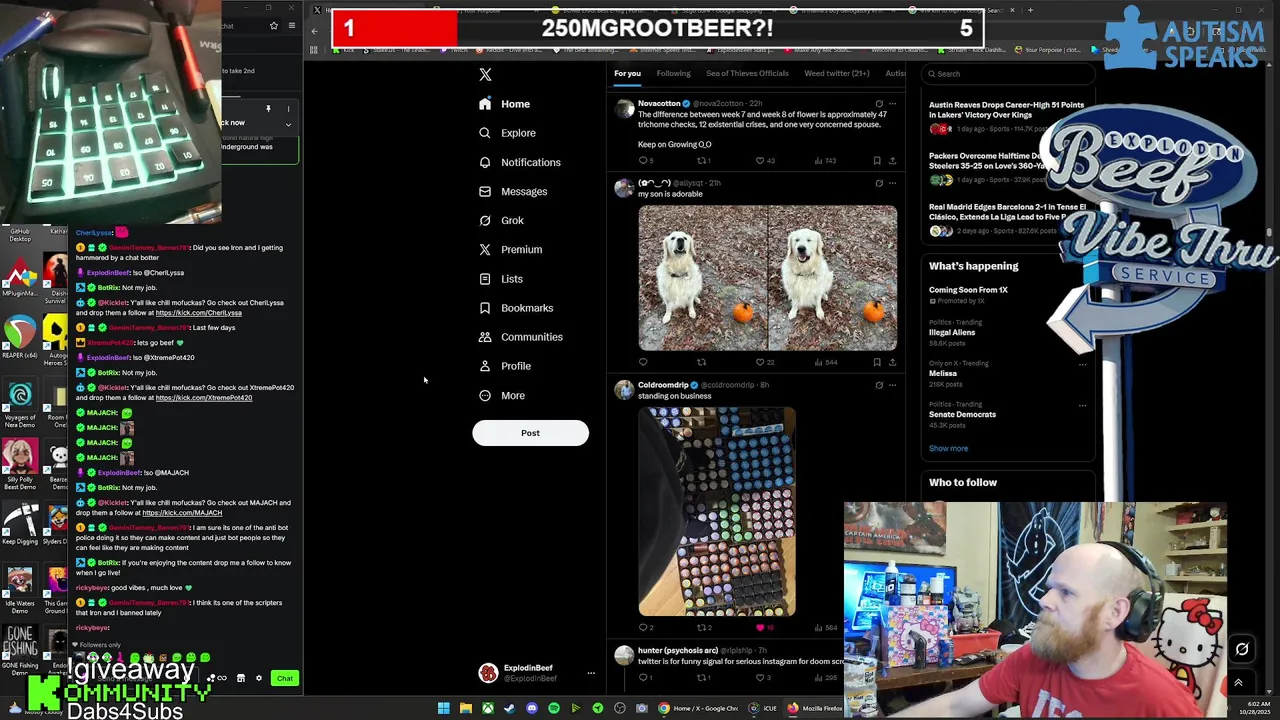The width and height of the screenshot is (1280, 720).
Task: Repost the Novacotton post
Action: coord(702,161)
